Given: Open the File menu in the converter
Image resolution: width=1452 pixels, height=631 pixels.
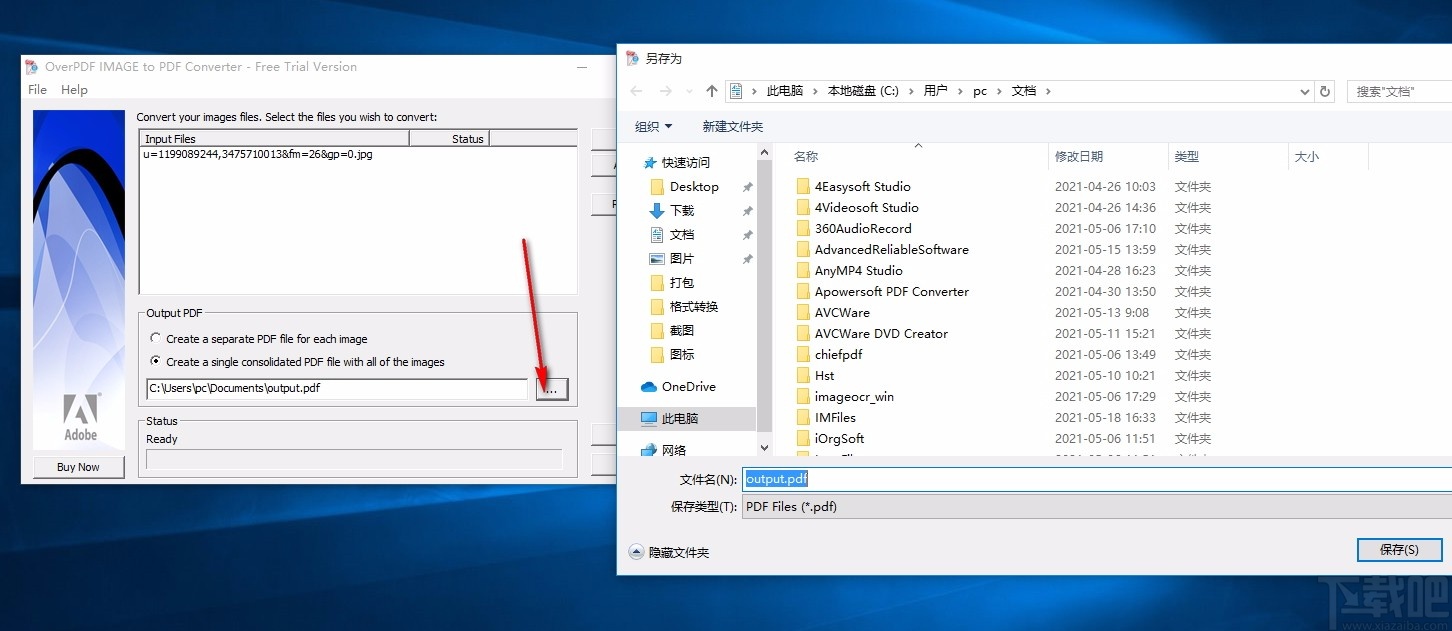Looking at the screenshot, I should [x=37, y=89].
